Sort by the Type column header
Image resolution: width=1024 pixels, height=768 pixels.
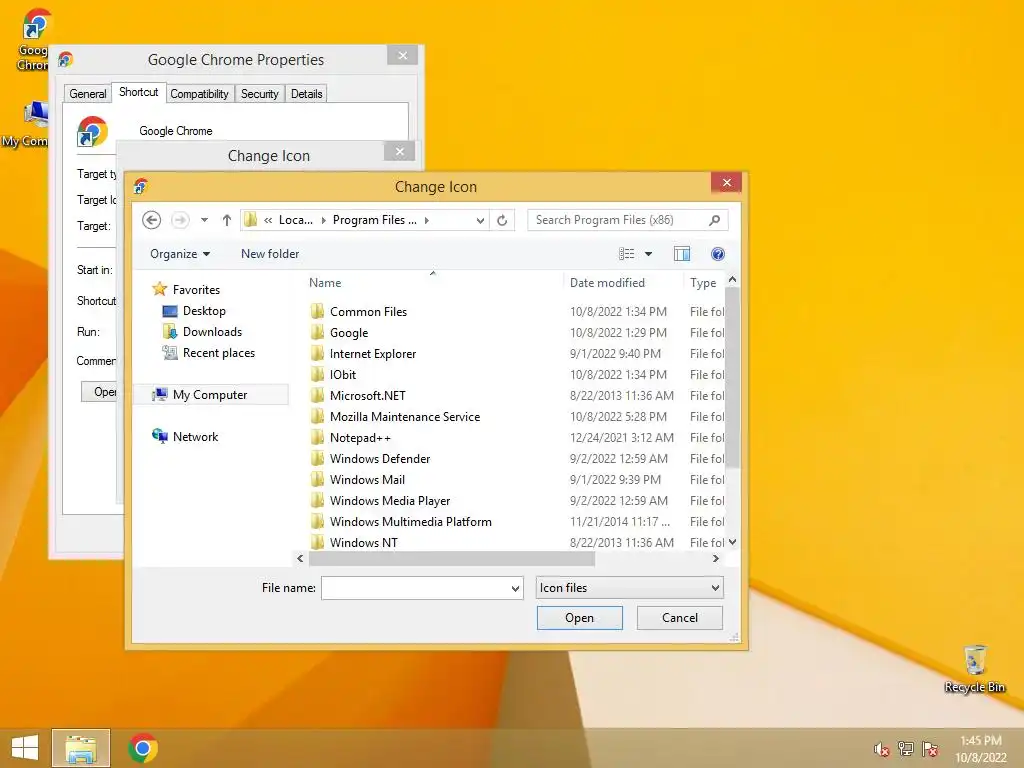coord(704,283)
